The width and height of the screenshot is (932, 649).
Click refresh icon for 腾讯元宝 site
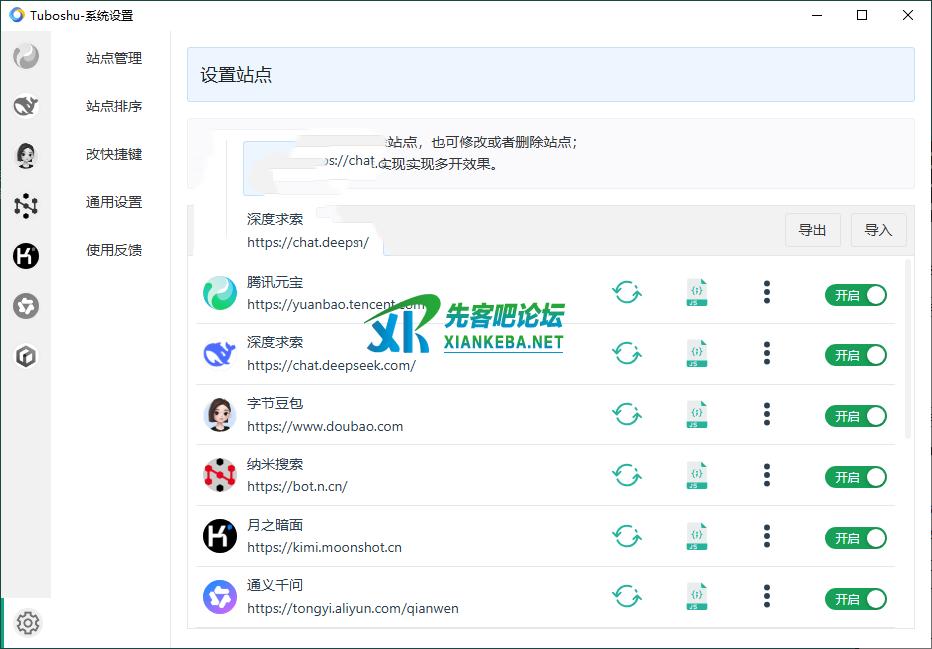[627, 293]
